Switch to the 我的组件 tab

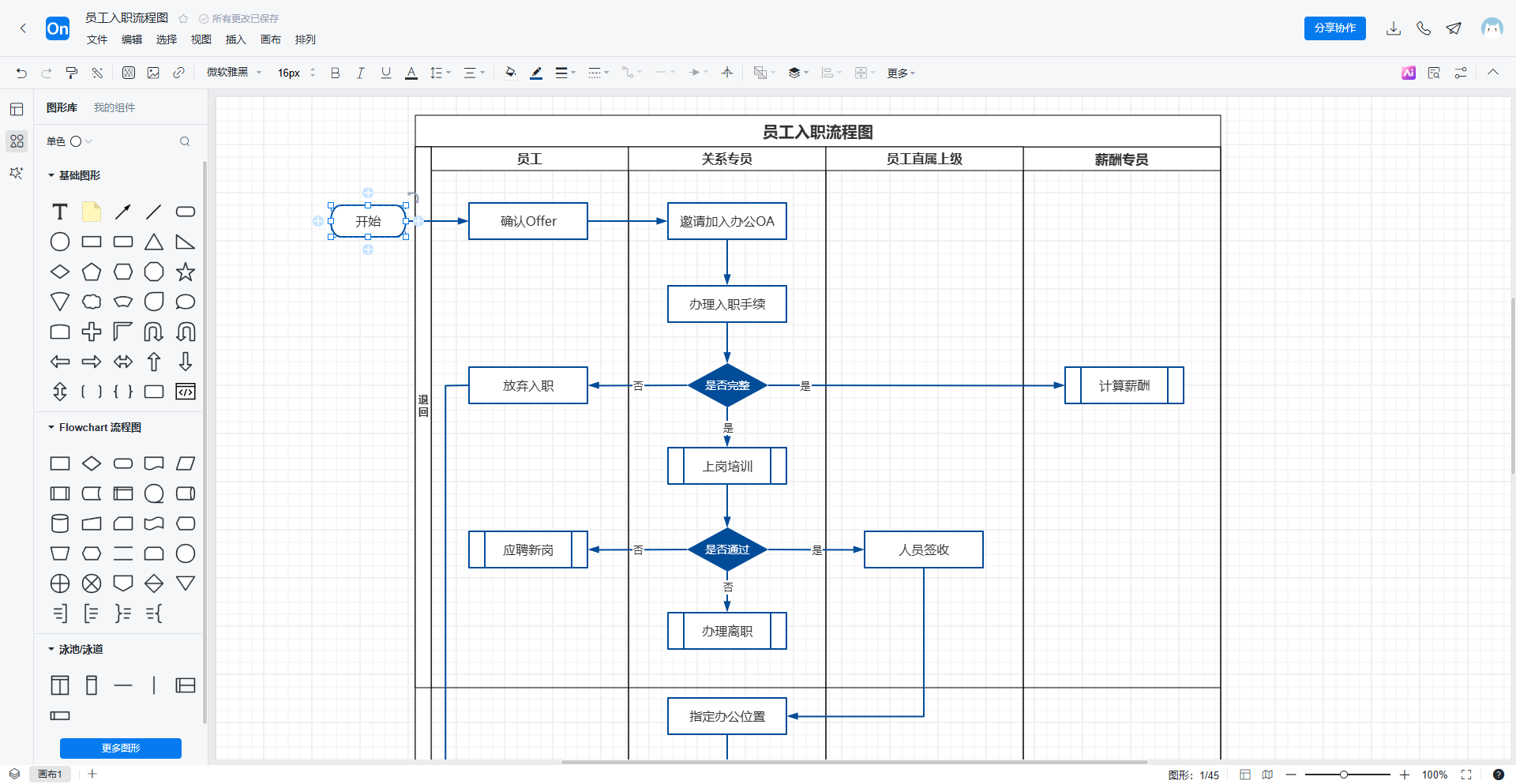[114, 107]
